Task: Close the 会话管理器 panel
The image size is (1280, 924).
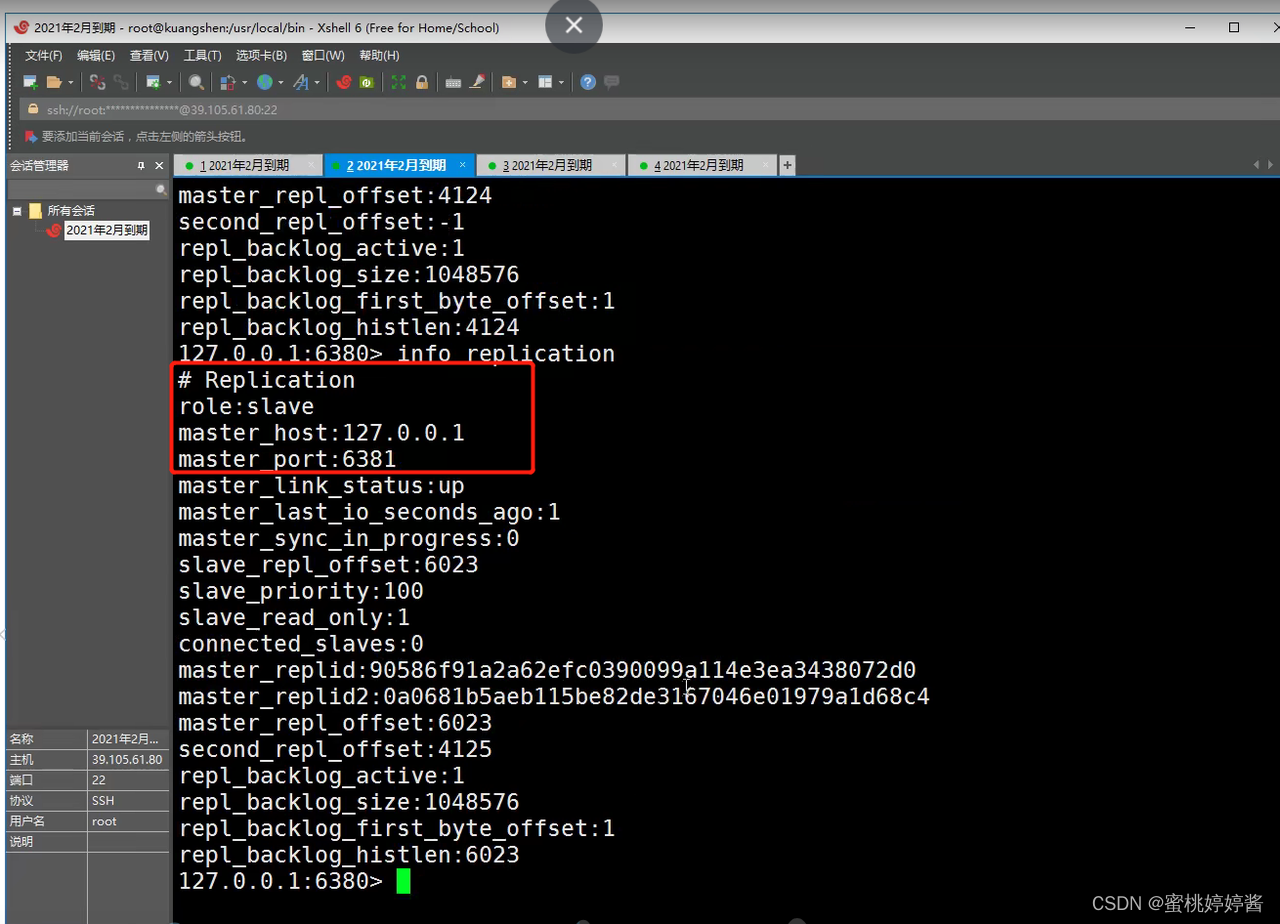Action: [x=159, y=165]
